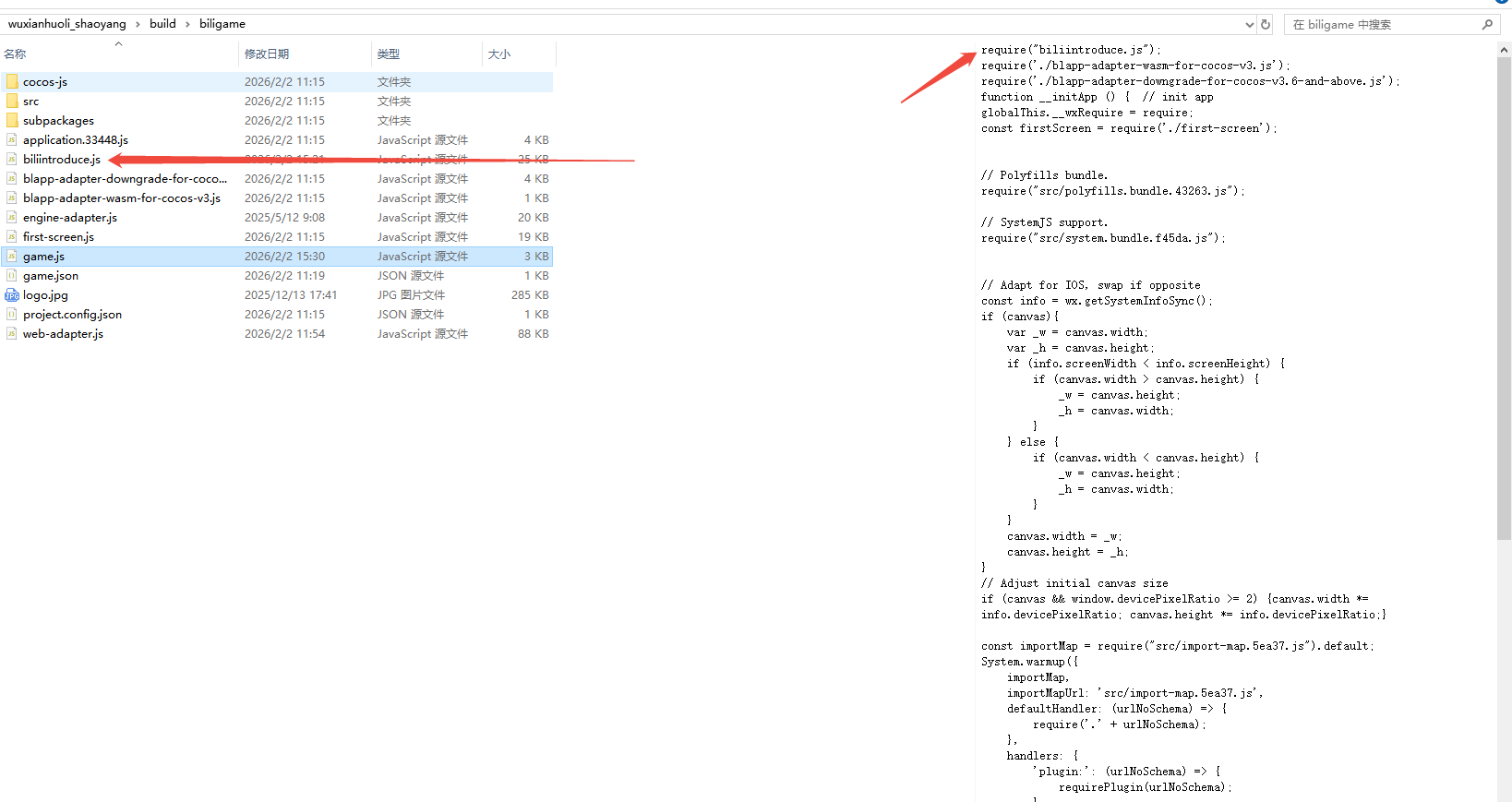Click the 285 KB size cell
This screenshot has width=1512, height=802.
(530, 295)
